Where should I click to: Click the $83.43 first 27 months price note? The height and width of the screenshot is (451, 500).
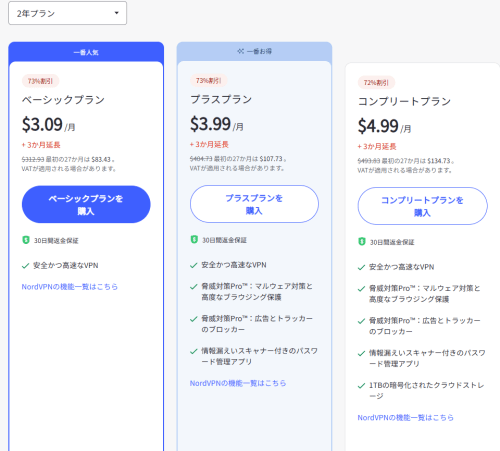coord(68,159)
